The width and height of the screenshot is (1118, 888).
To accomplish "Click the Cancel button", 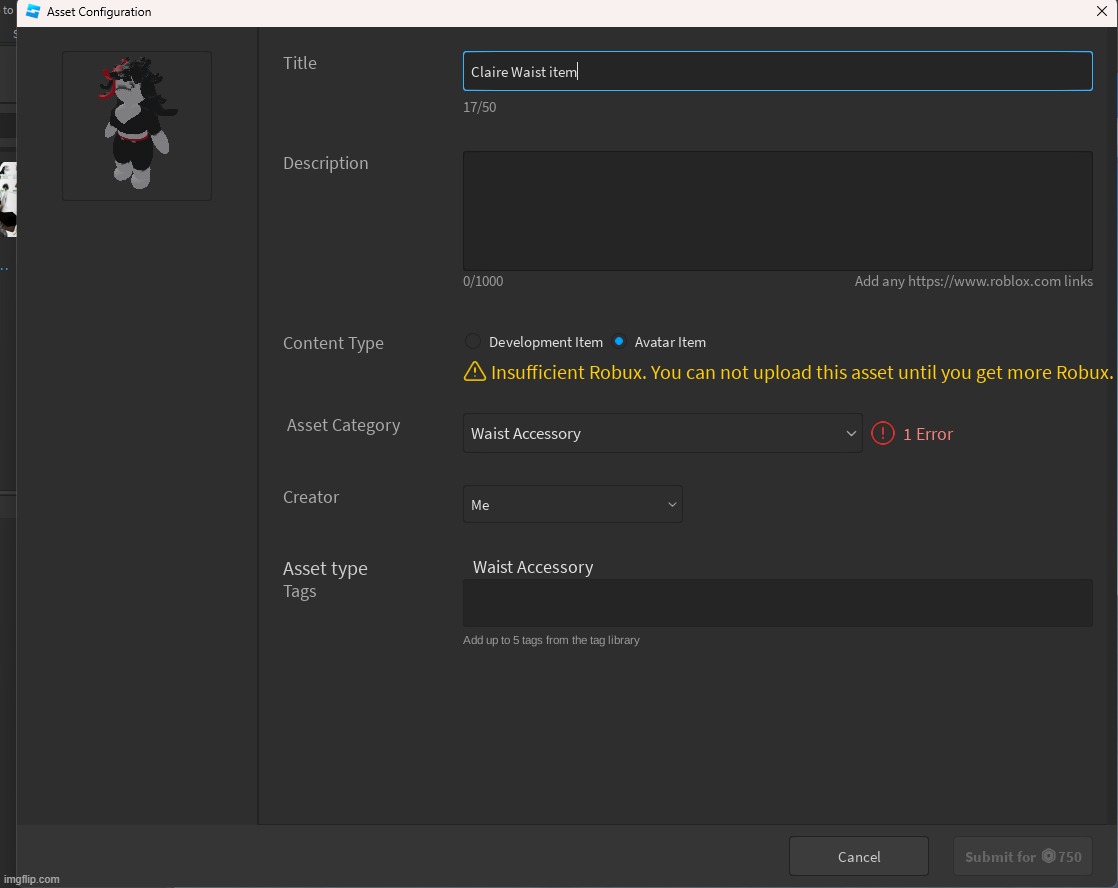I will pyautogui.click(x=858, y=856).
